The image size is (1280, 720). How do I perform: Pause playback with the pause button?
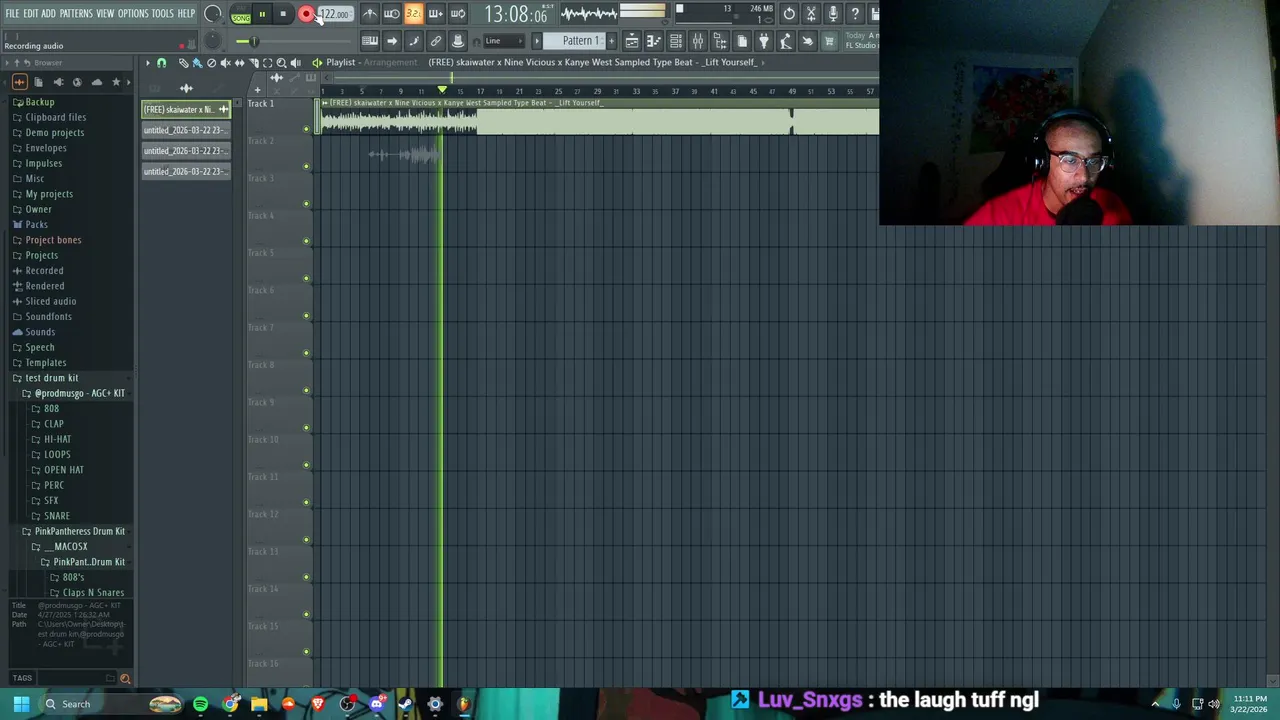click(x=262, y=14)
